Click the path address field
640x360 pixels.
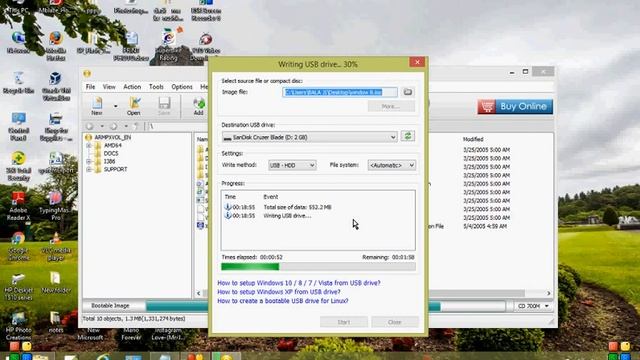[x=178, y=126]
